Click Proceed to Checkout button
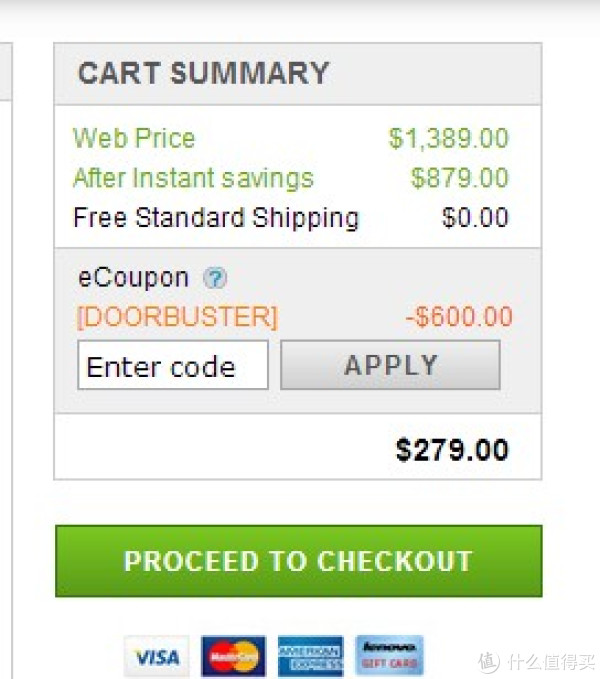Viewport: 600px width, 679px height. pos(299,561)
